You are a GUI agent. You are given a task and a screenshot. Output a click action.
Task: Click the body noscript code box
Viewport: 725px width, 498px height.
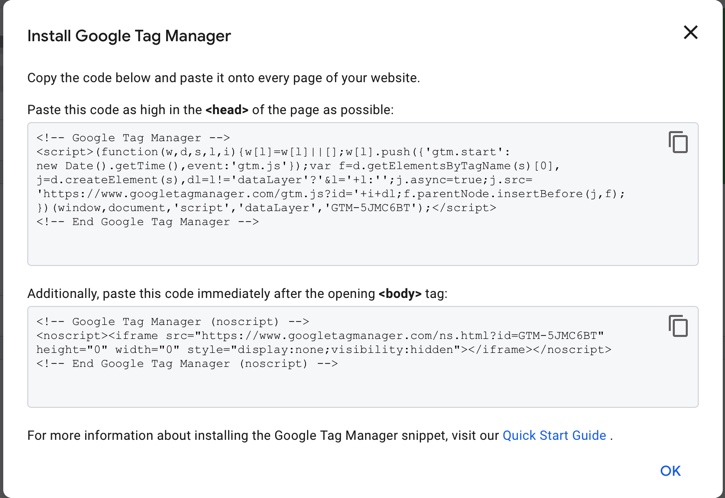pyautogui.click(x=362, y=357)
